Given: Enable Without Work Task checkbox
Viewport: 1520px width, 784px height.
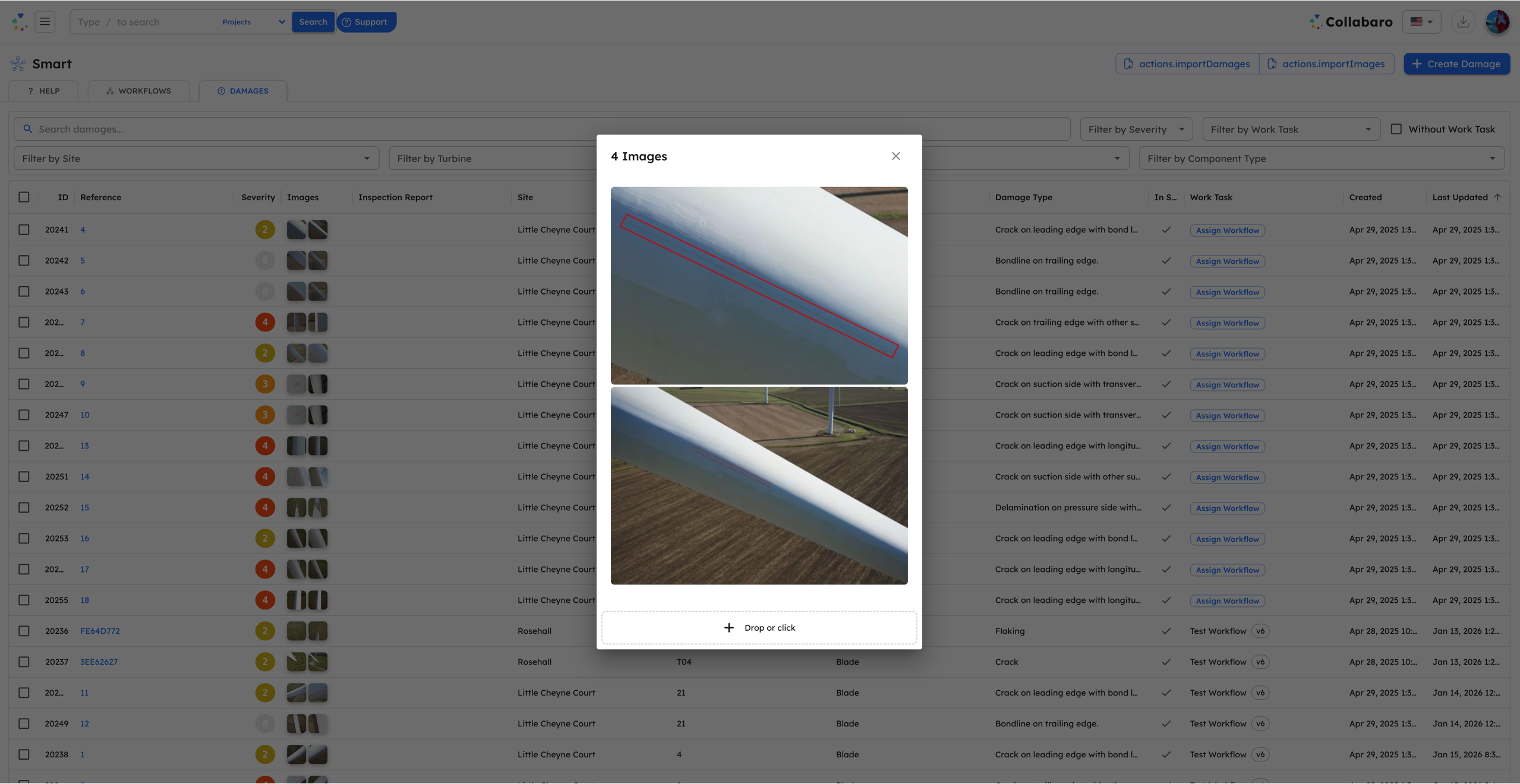Looking at the screenshot, I should point(1396,129).
